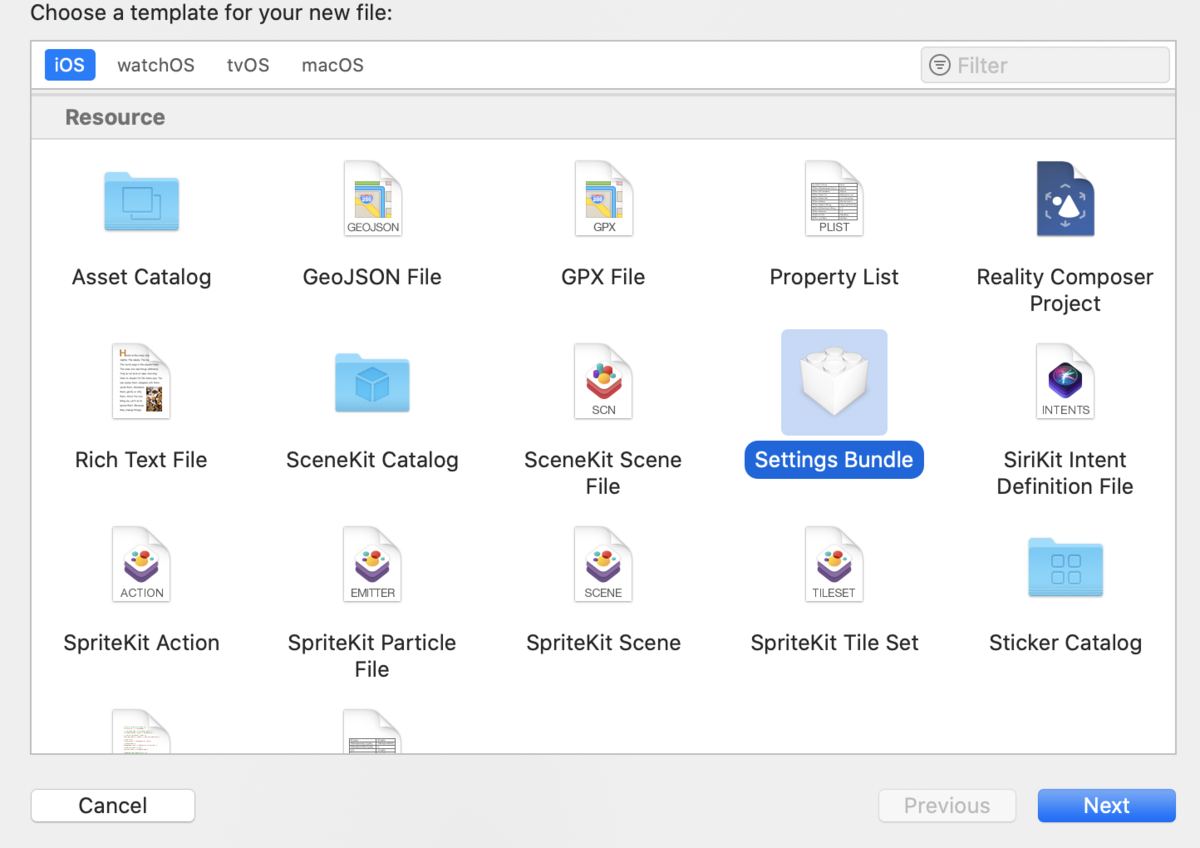Click the 'SceneKit Scene File' label
This screenshot has height=848, width=1200.
[603, 473]
